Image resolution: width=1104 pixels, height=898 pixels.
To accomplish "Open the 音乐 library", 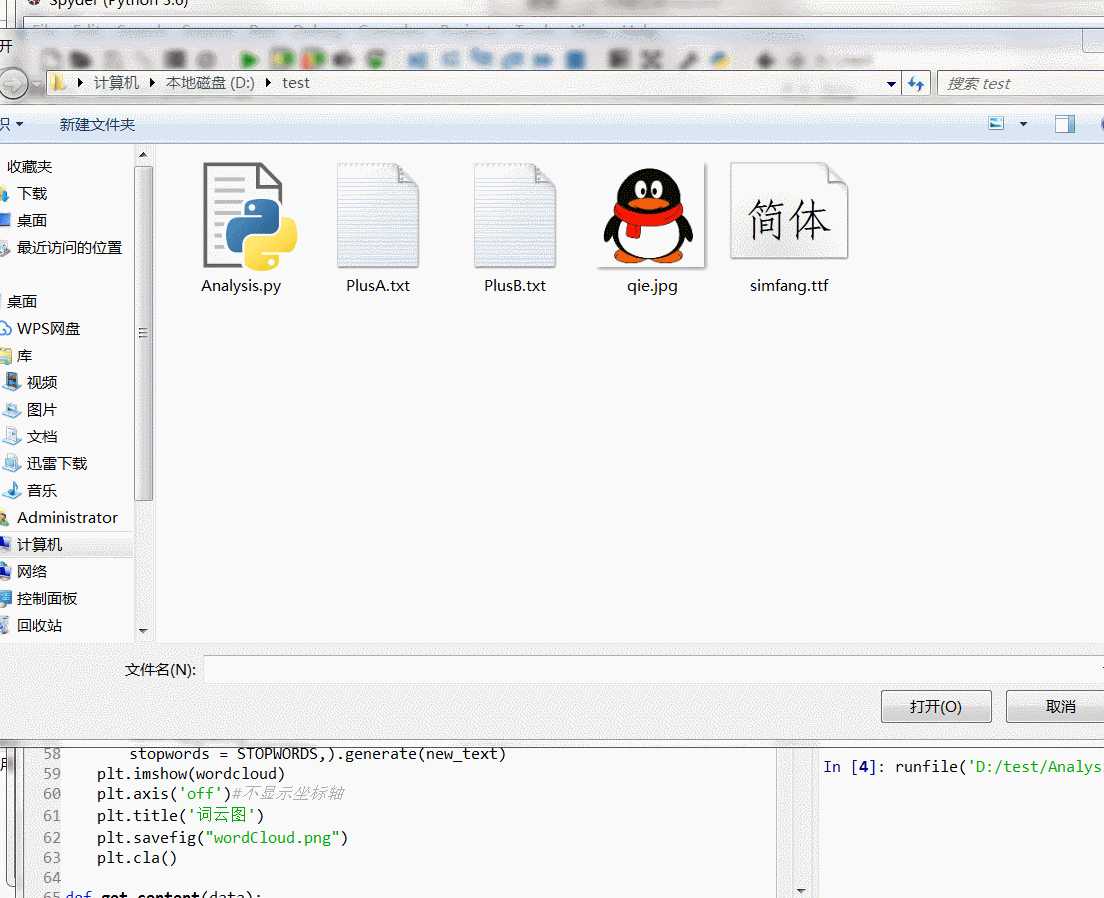I will pos(42,491).
